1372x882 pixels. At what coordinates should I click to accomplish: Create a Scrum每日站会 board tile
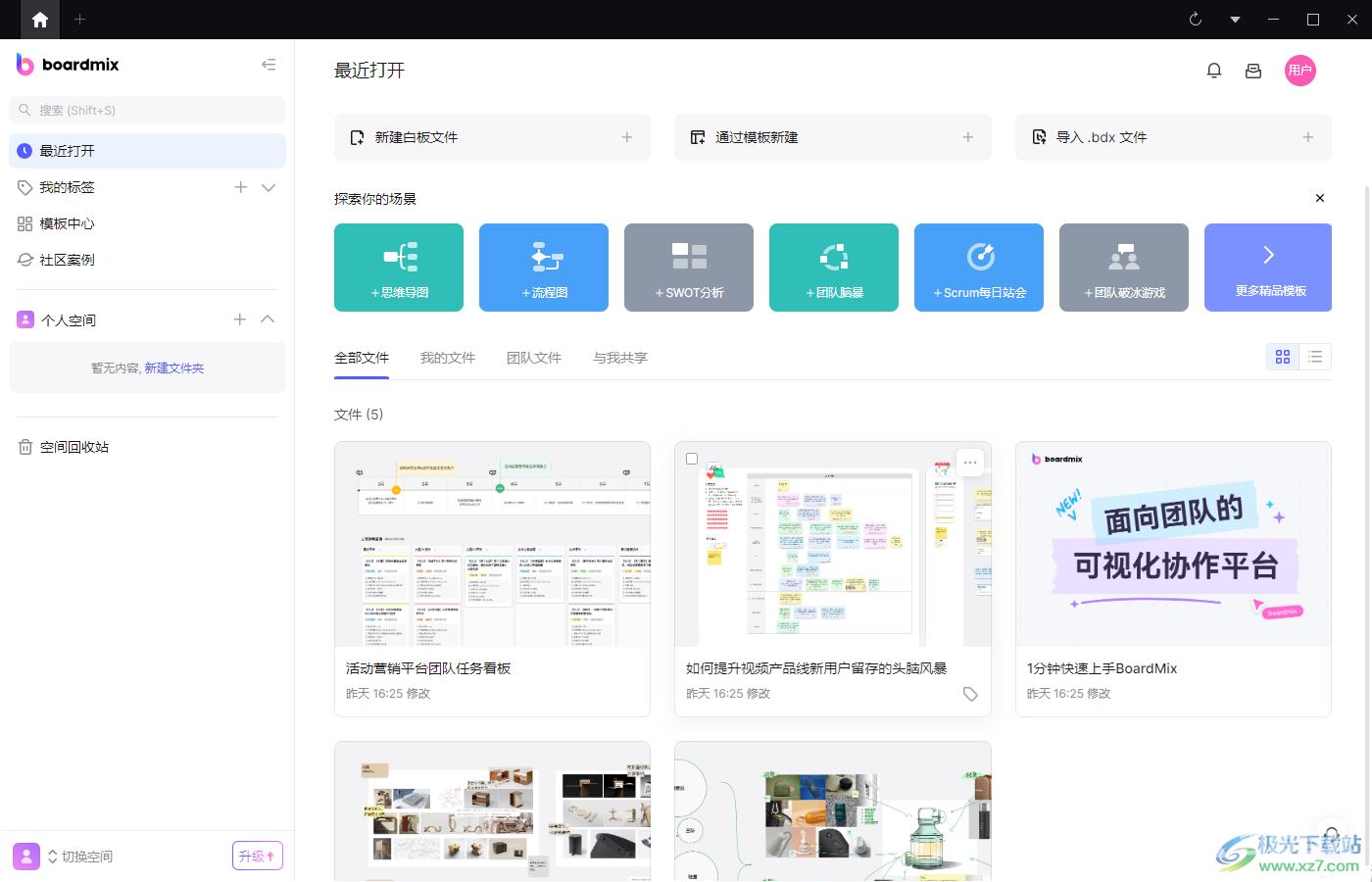point(979,268)
